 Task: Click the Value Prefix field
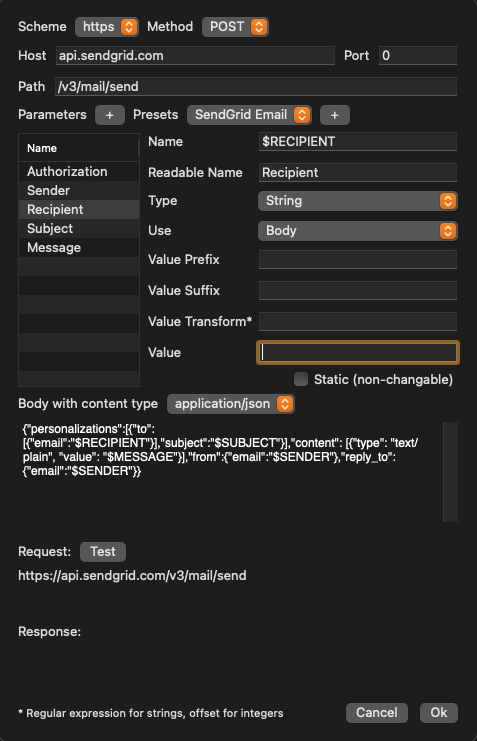(x=358, y=259)
